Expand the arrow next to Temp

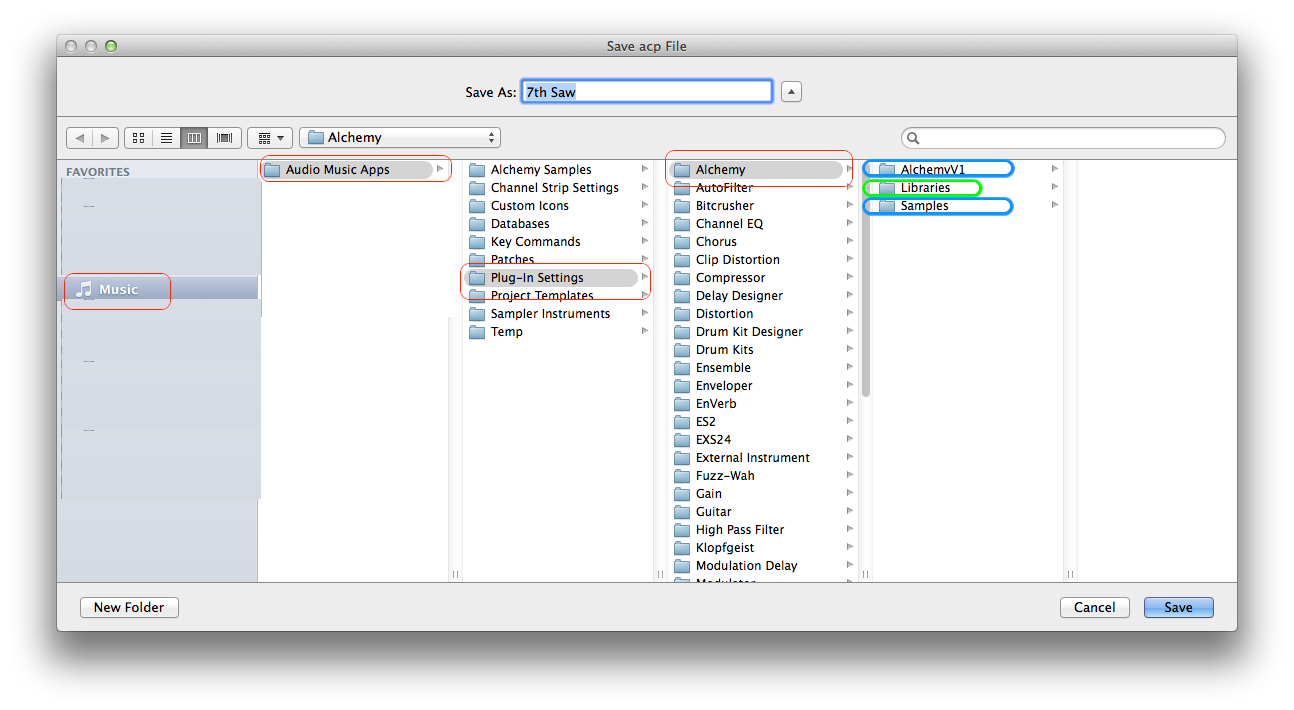tap(645, 331)
